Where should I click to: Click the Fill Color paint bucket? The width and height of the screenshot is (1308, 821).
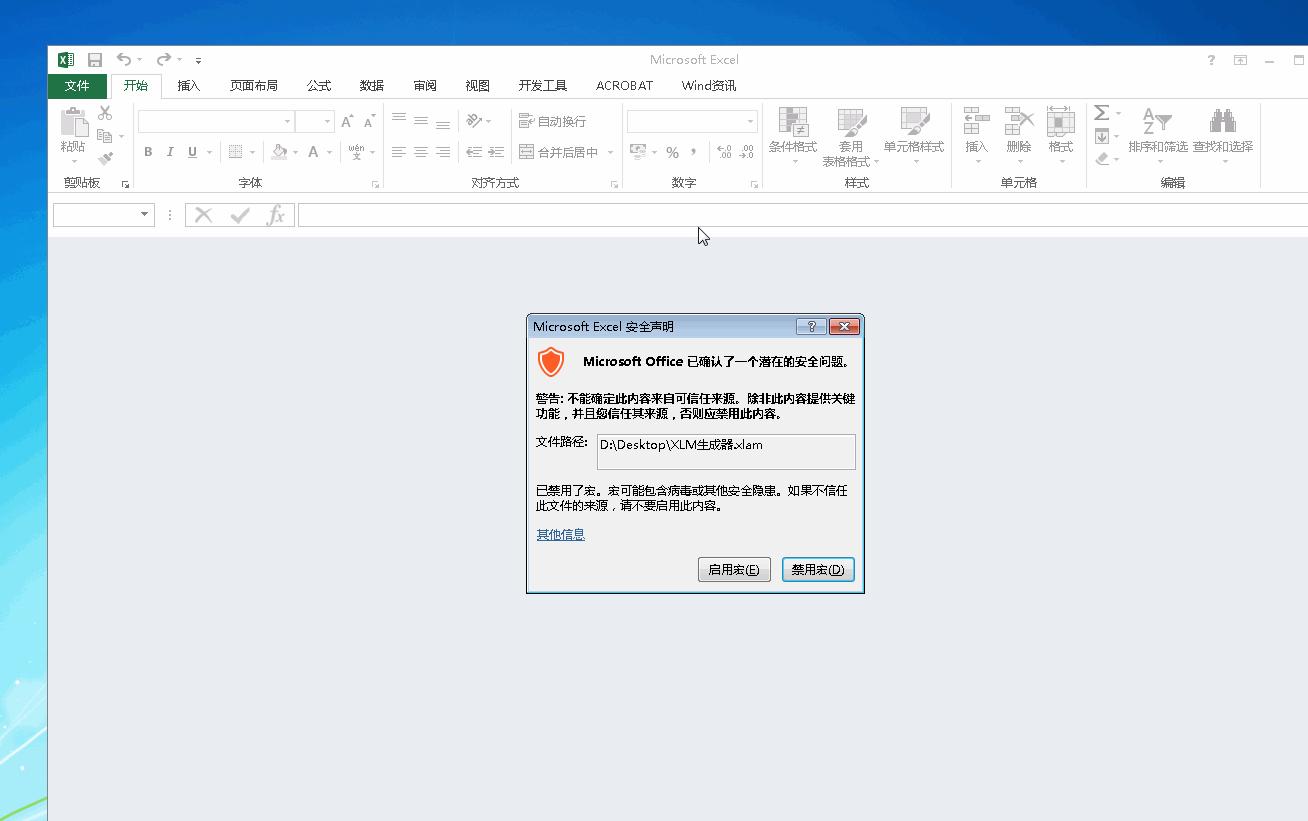point(280,152)
